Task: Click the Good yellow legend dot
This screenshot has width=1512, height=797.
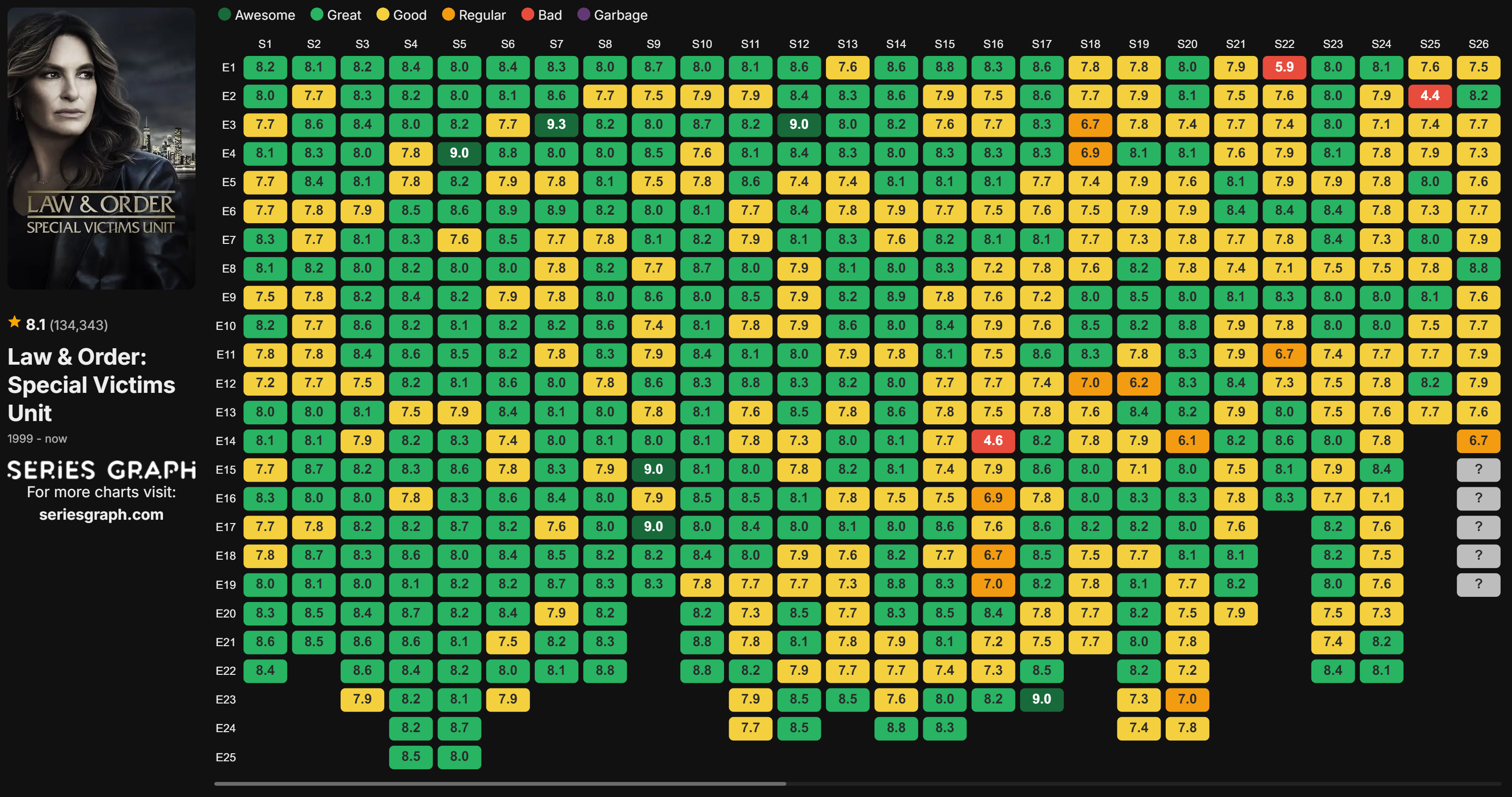Action: 382,15
